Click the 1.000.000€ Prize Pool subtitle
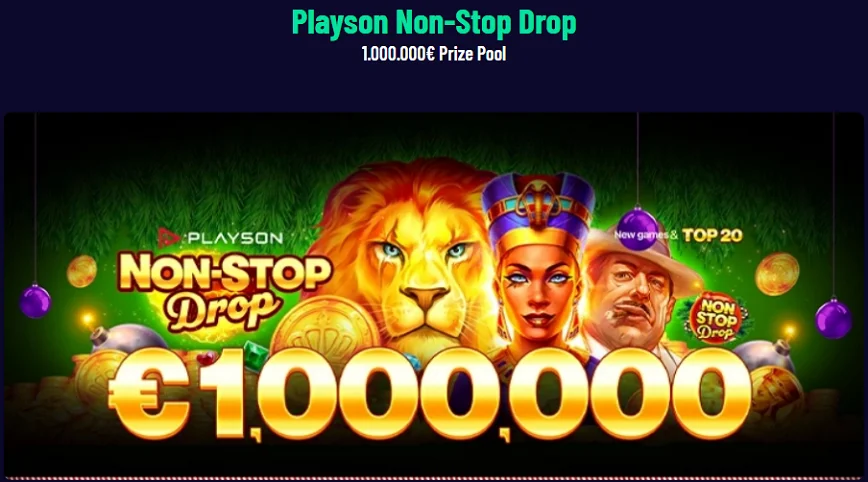Image resolution: width=868 pixels, height=482 pixels. [434, 54]
